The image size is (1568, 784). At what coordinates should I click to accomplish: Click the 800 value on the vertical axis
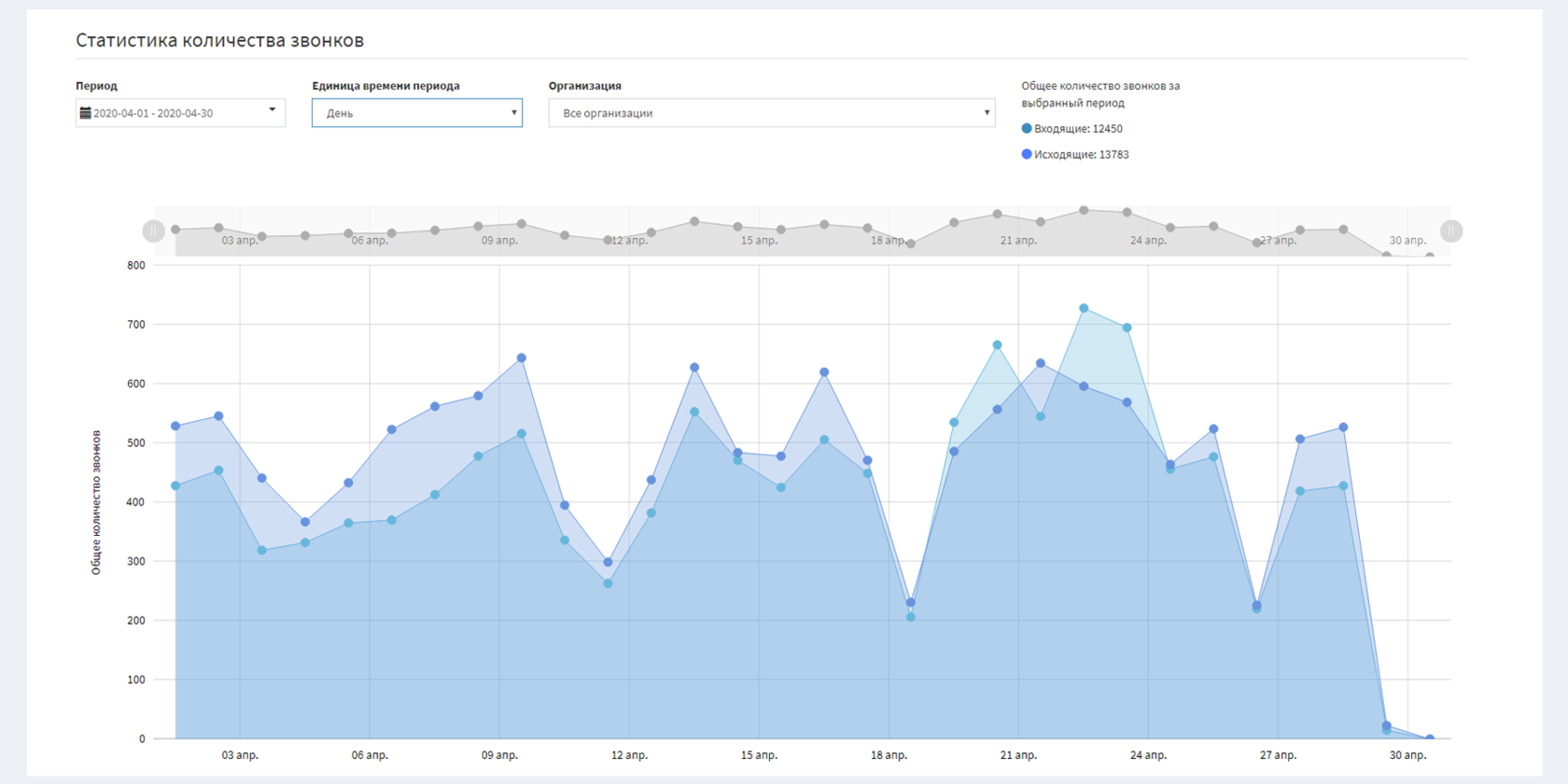136,265
